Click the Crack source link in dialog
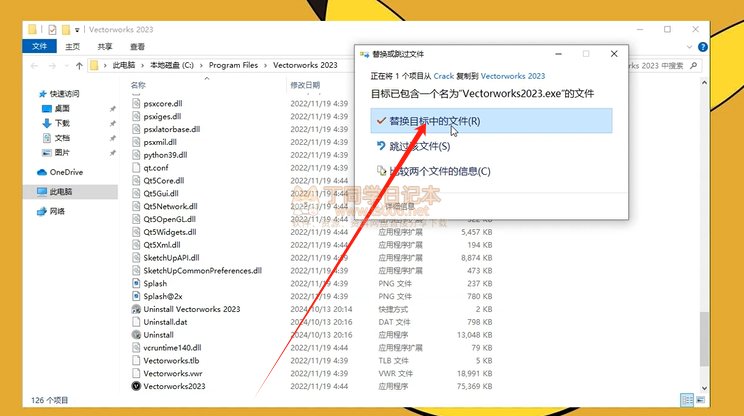This screenshot has width=744, height=416. pos(444,76)
